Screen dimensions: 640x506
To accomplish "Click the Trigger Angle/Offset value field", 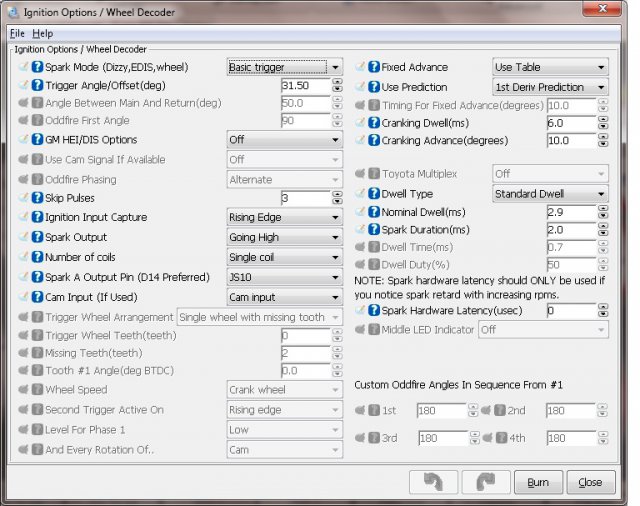I will tap(308, 86).
